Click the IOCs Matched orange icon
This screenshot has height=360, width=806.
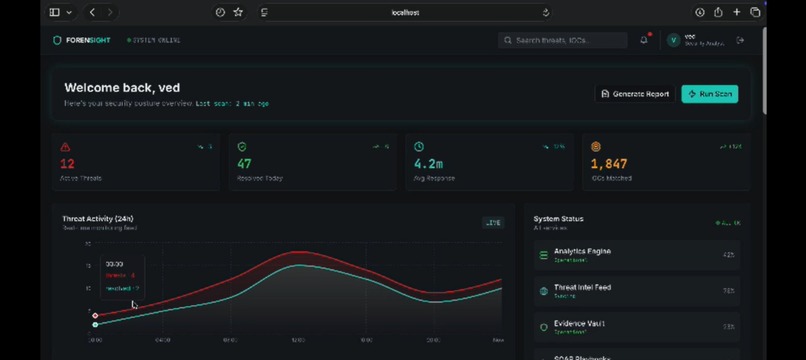596,147
